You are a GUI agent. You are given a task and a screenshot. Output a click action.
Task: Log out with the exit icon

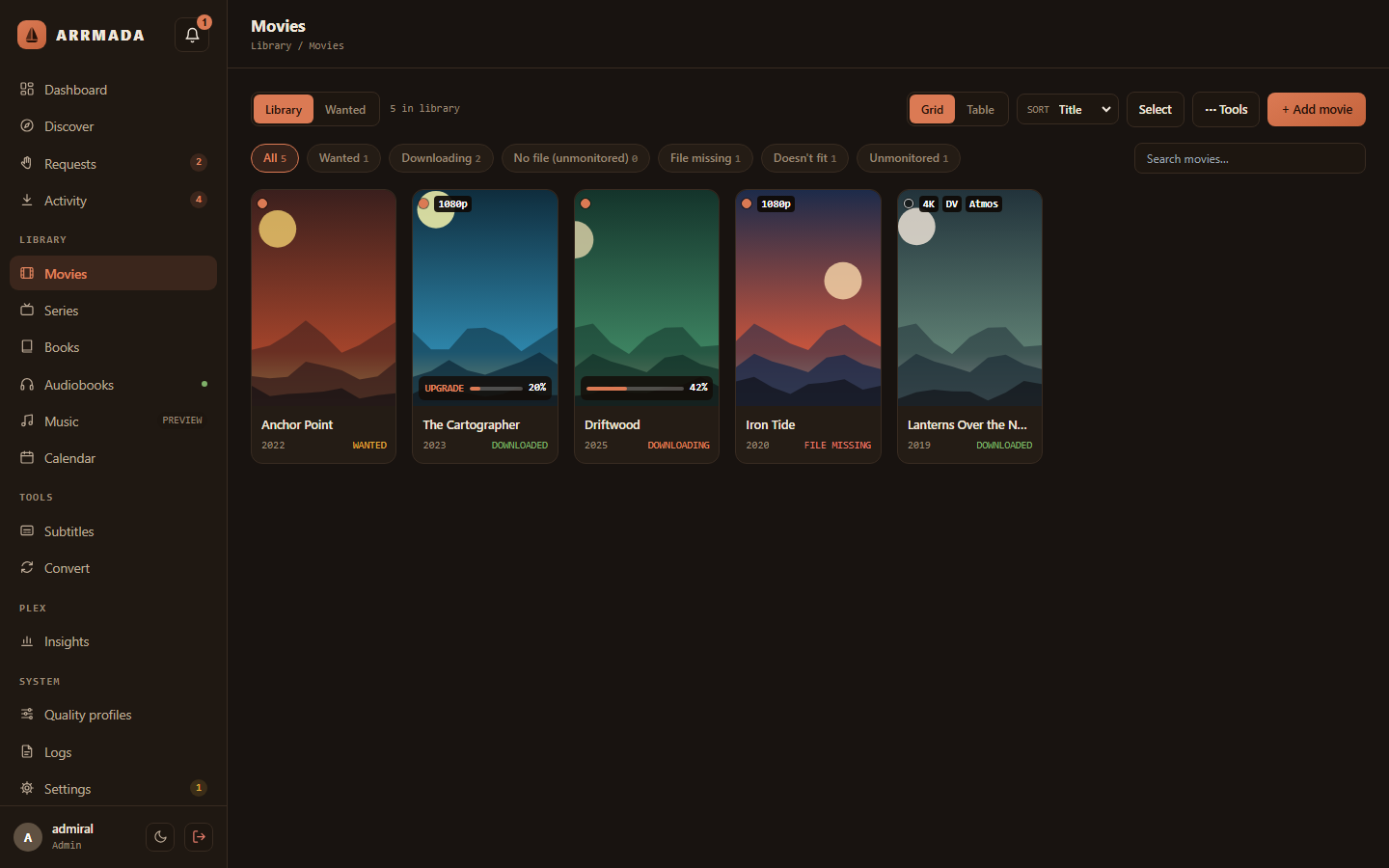[199, 837]
